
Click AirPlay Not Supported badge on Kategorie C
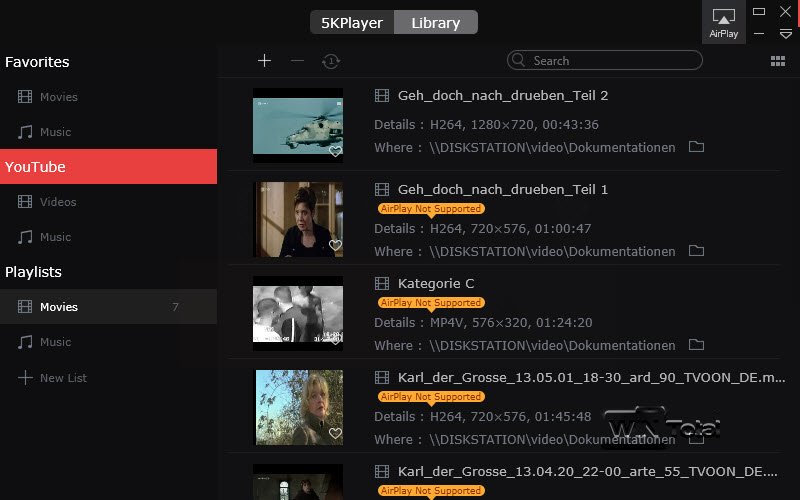[431, 303]
